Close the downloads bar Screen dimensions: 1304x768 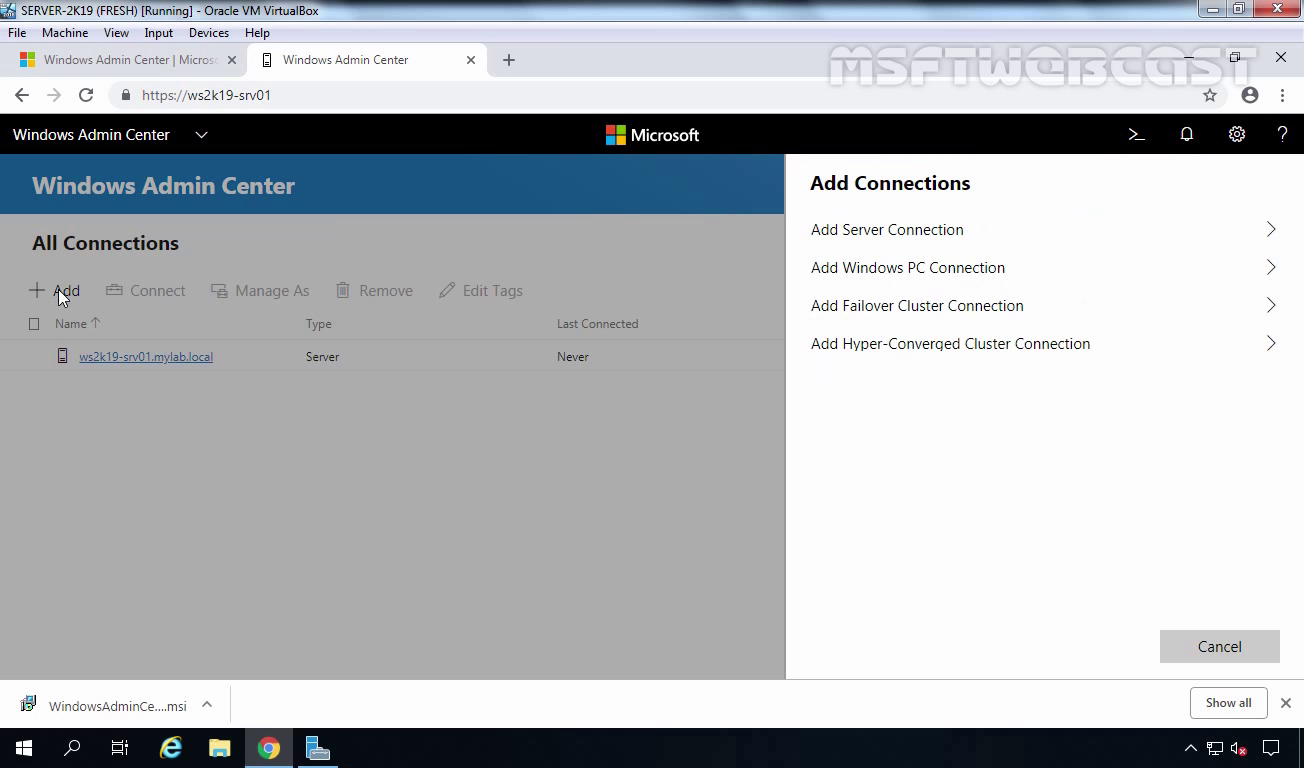pyautogui.click(x=1286, y=703)
